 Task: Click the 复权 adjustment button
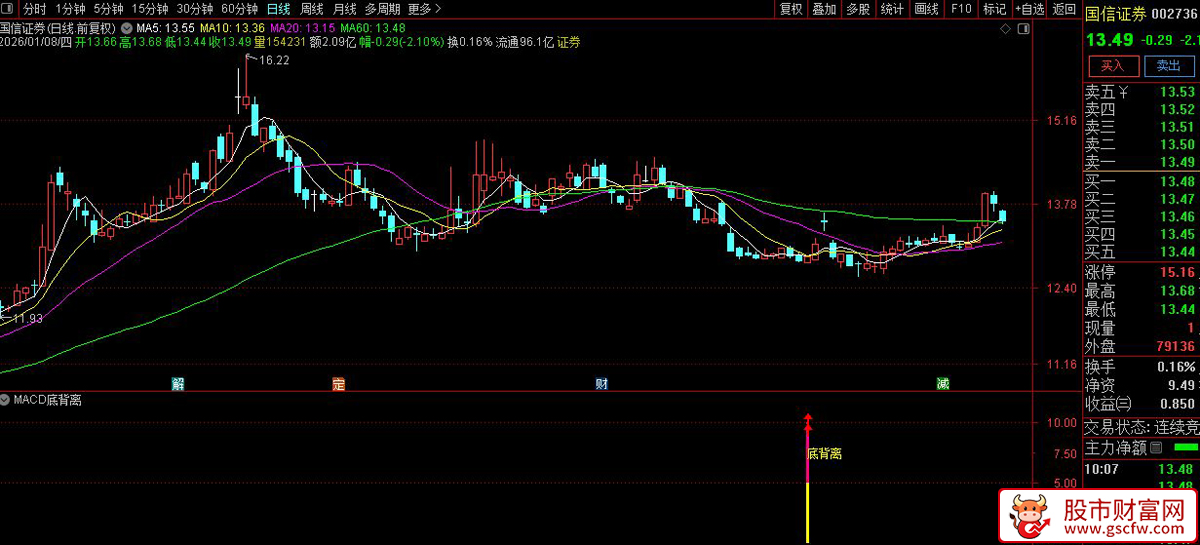[791, 9]
